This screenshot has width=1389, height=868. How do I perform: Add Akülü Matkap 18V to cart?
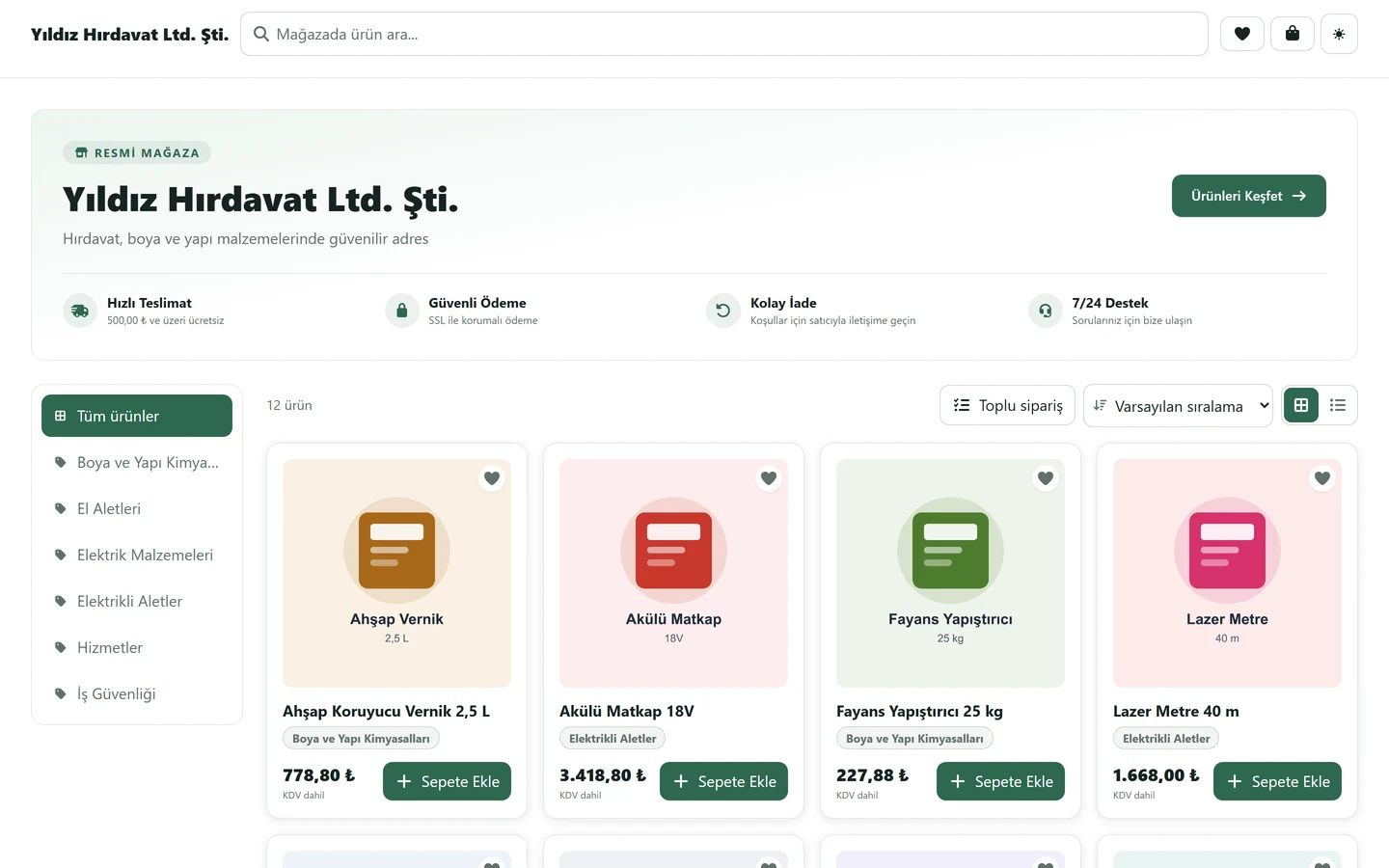[x=723, y=781]
